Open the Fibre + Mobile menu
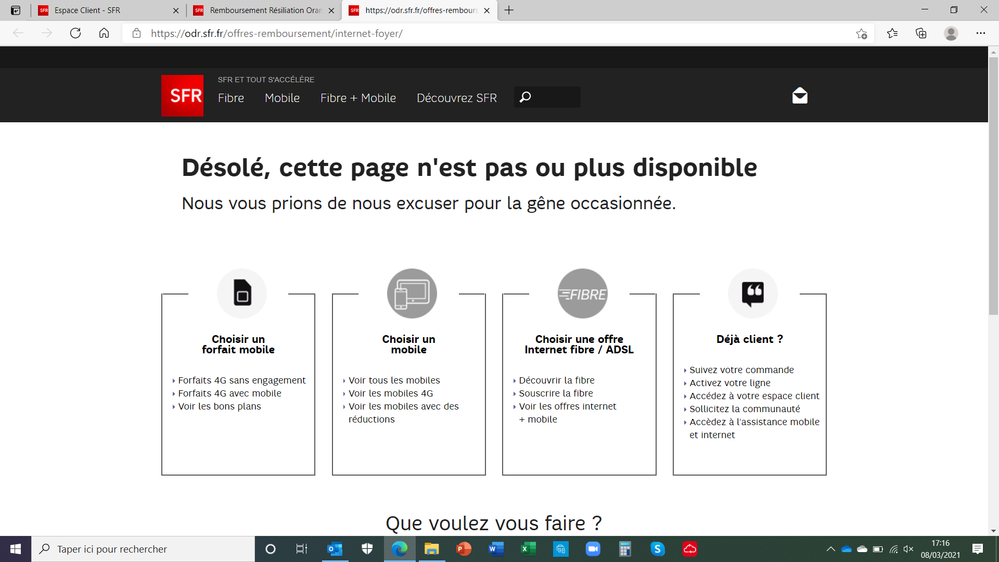Viewport: 999px width, 562px height. tap(358, 98)
